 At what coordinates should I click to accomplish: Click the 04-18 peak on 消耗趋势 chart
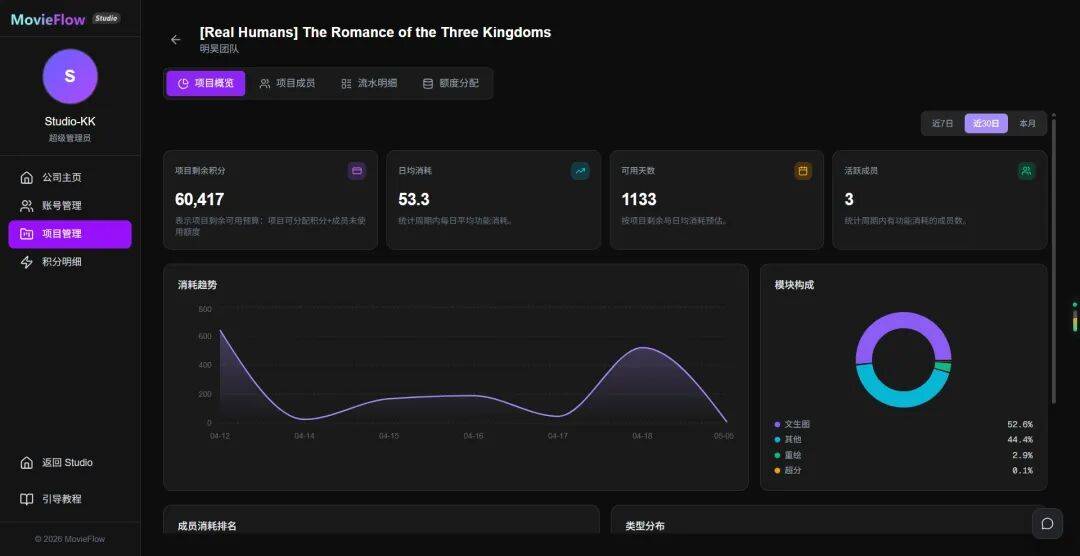[642, 347]
